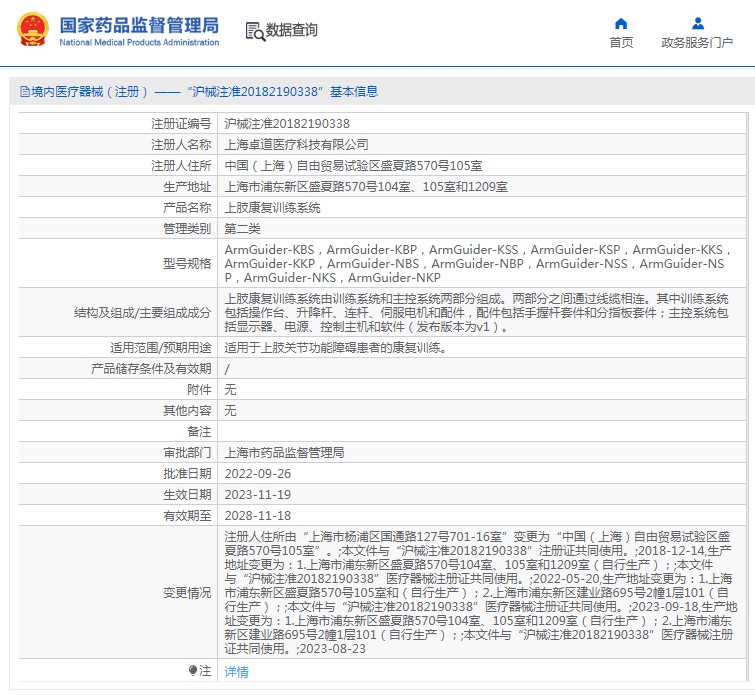Click the 附件 row label

click(x=199, y=389)
